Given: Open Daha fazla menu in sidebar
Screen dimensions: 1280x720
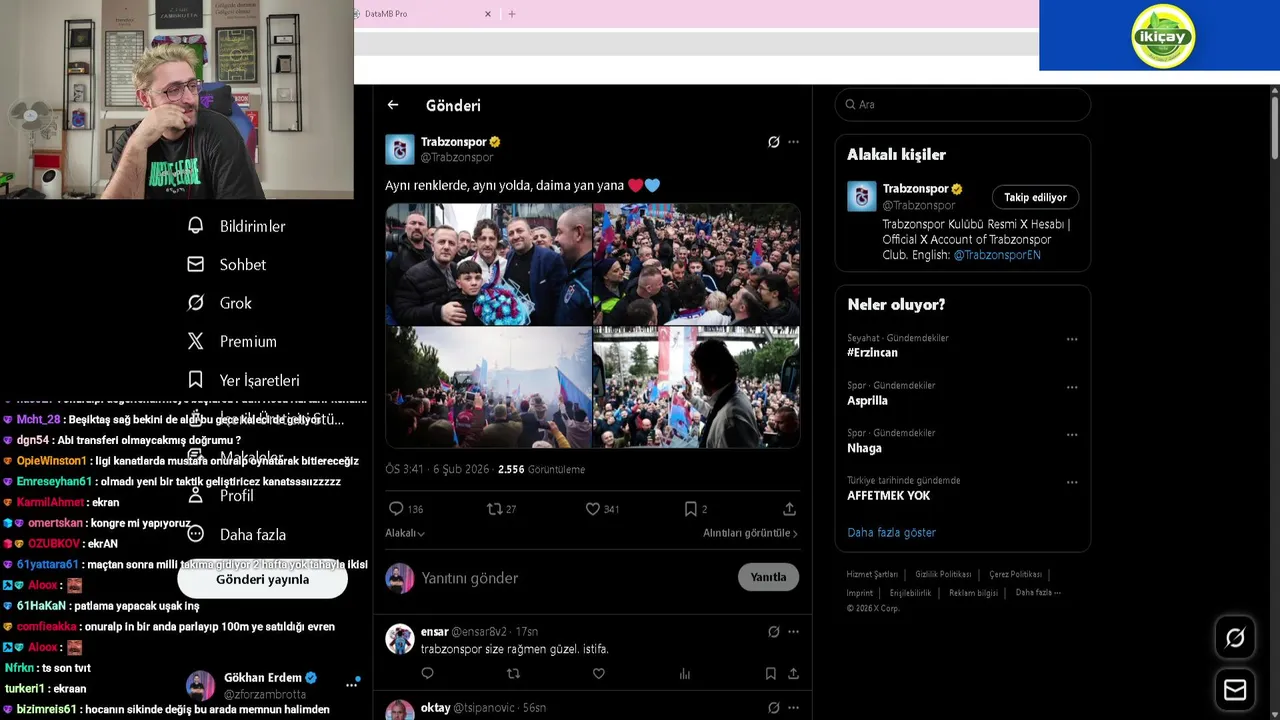Looking at the screenshot, I should 237,534.
